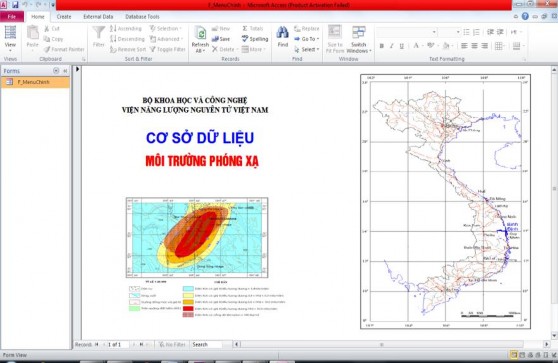Align text left

pos(464,46)
